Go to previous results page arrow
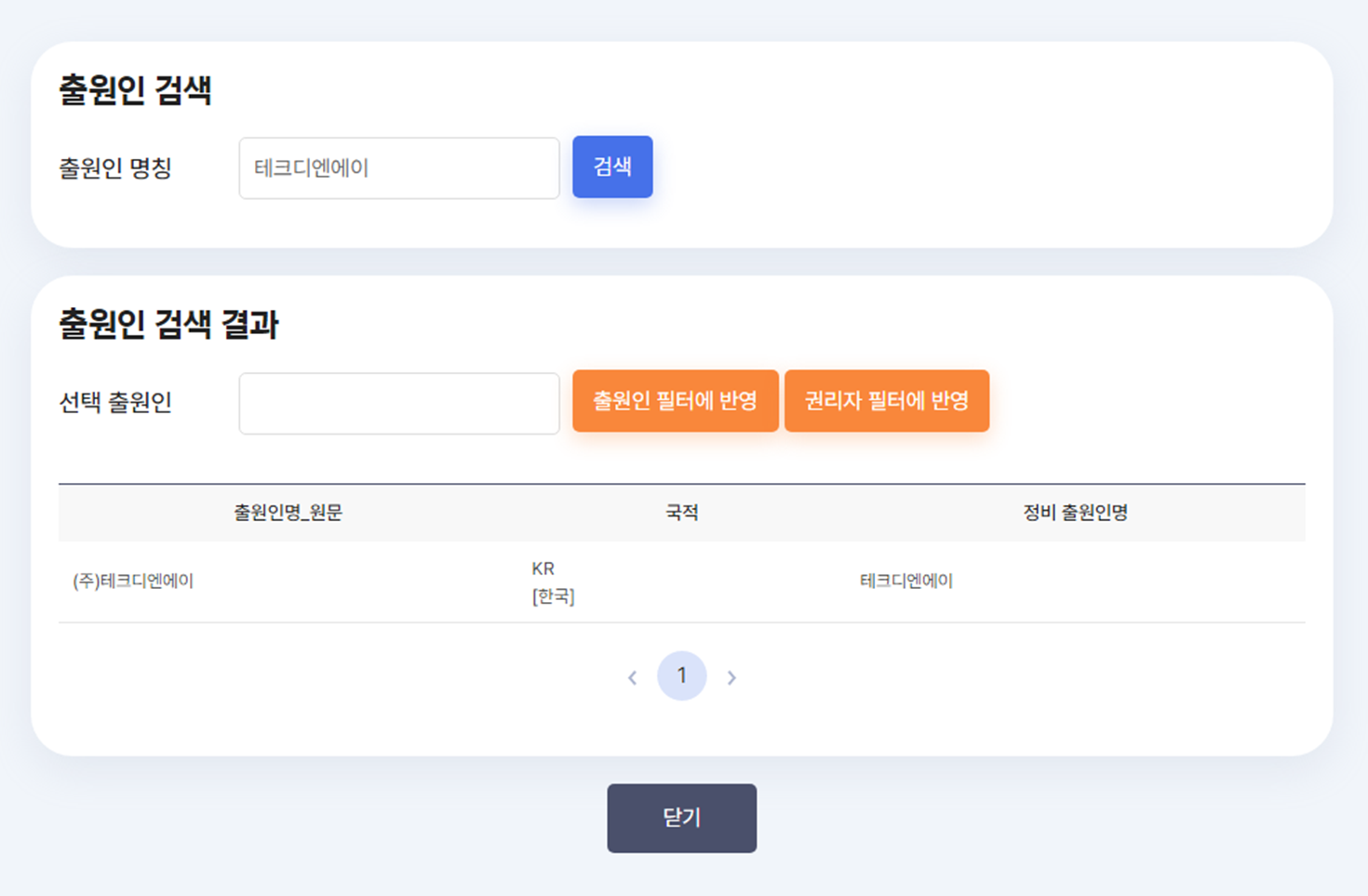1368x896 pixels. (632, 677)
